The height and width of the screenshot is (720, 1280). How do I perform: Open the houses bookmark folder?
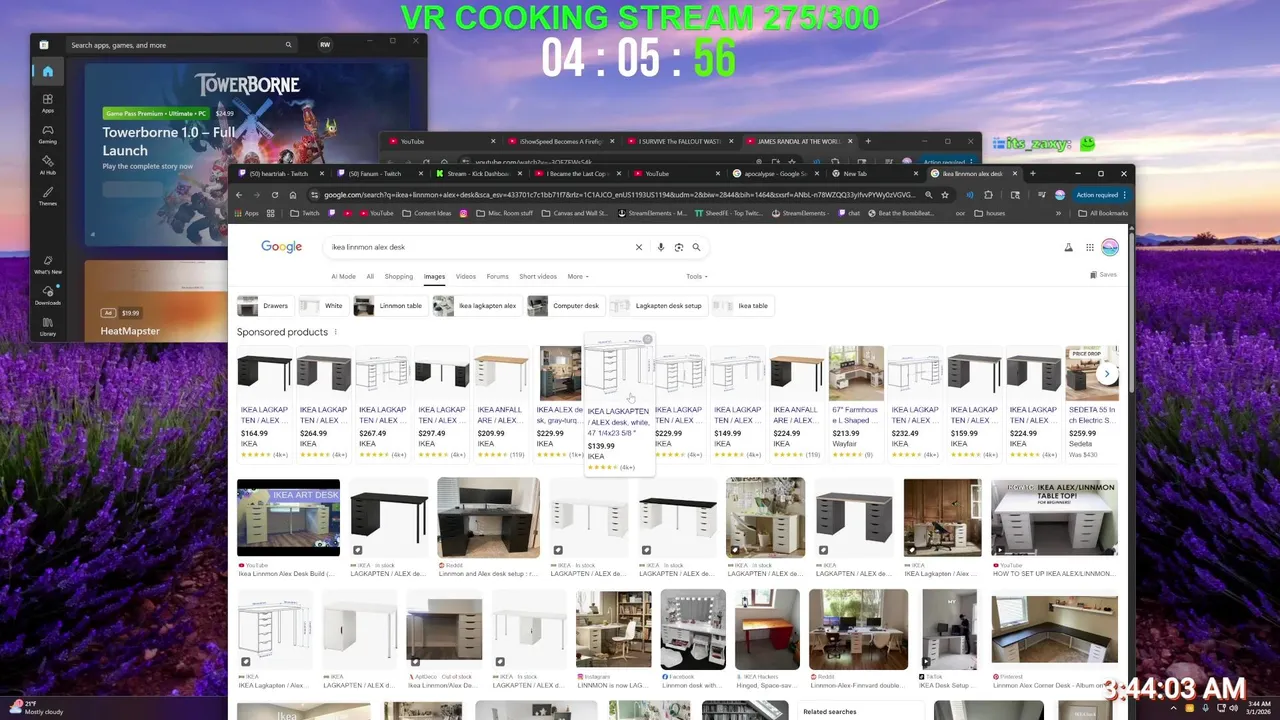[x=990, y=213]
